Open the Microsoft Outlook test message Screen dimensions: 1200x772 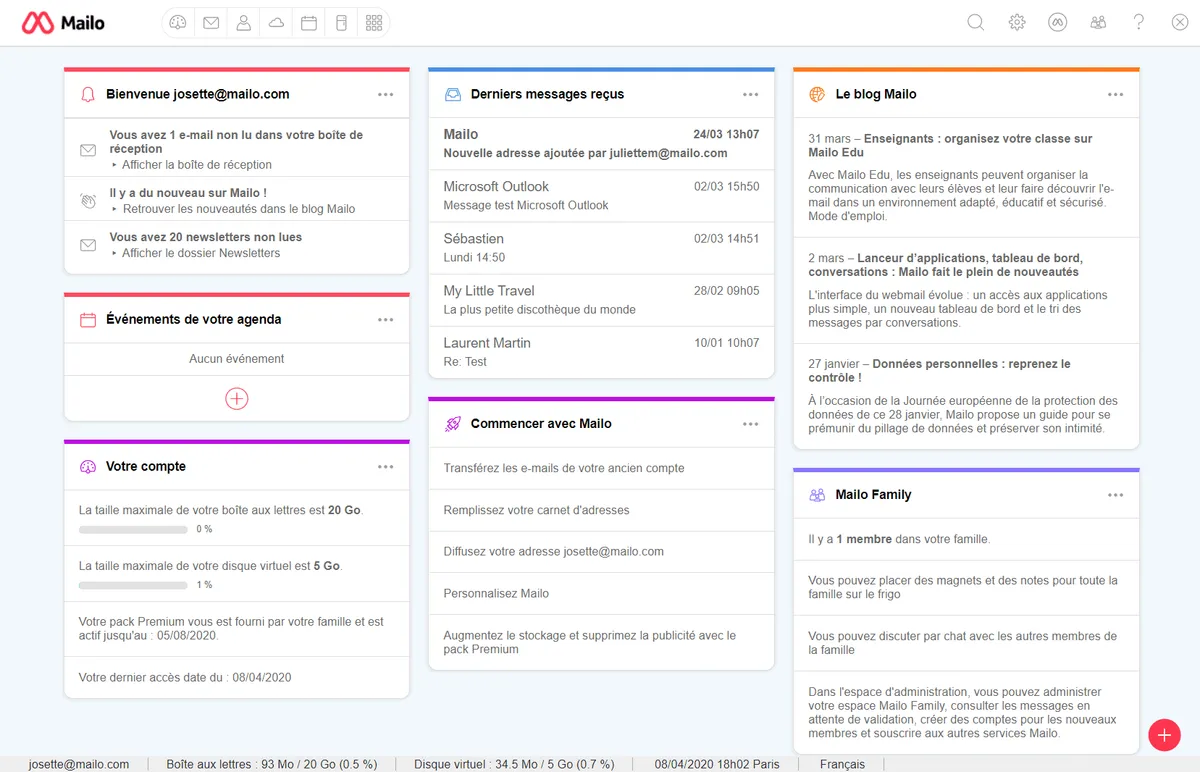(601, 196)
